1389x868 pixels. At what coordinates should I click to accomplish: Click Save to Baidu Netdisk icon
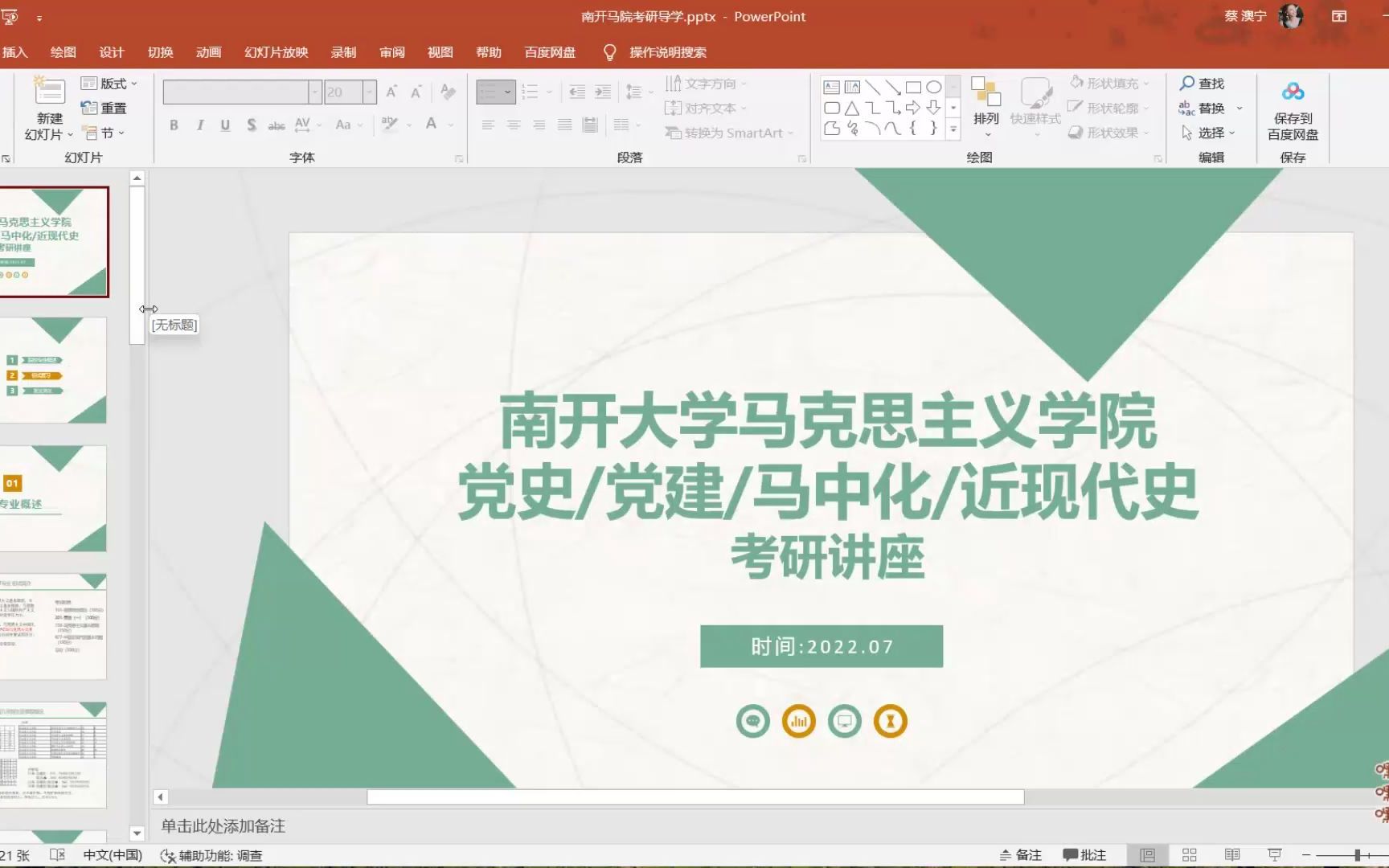click(1293, 92)
